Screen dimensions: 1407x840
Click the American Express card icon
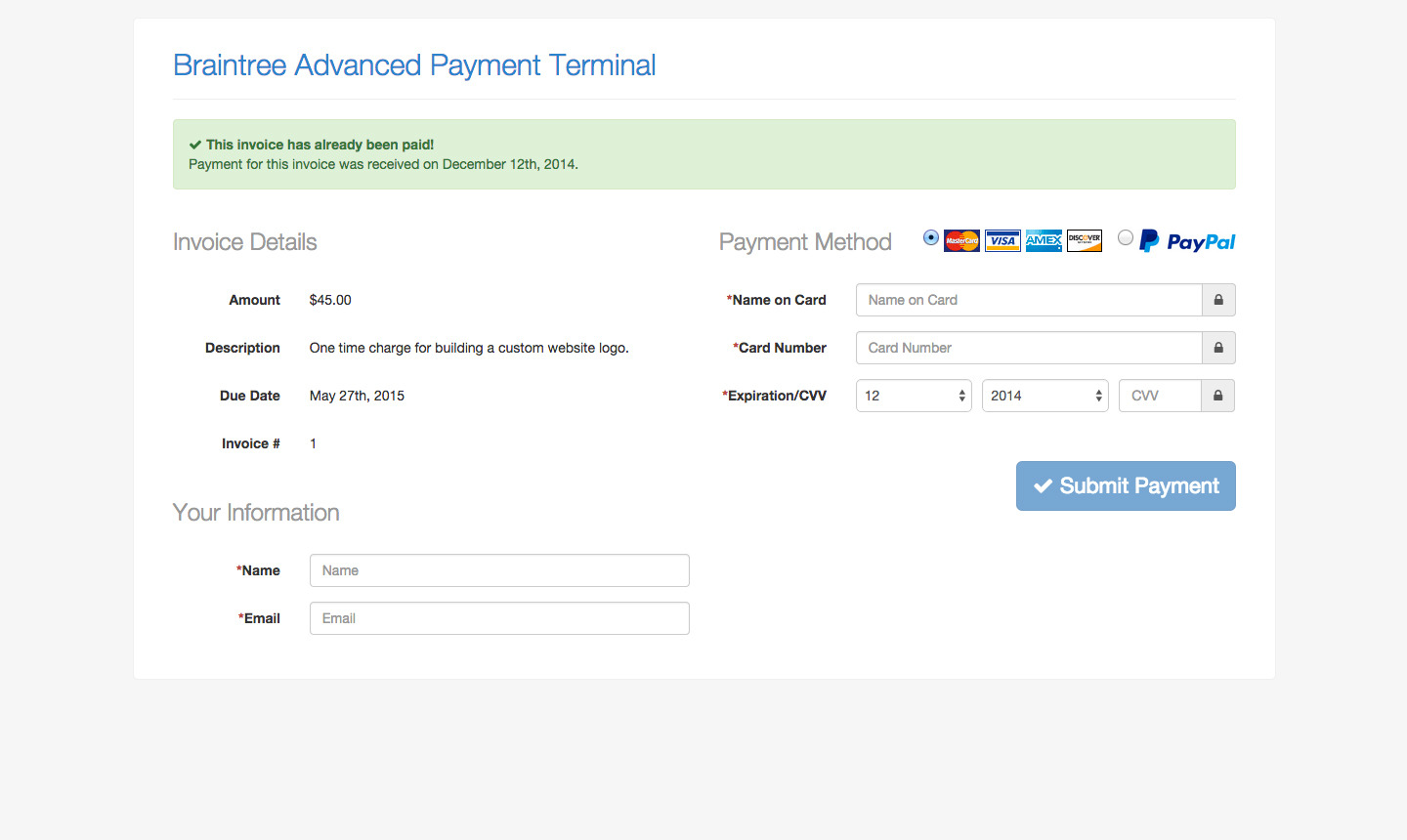(x=1044, y=240)
